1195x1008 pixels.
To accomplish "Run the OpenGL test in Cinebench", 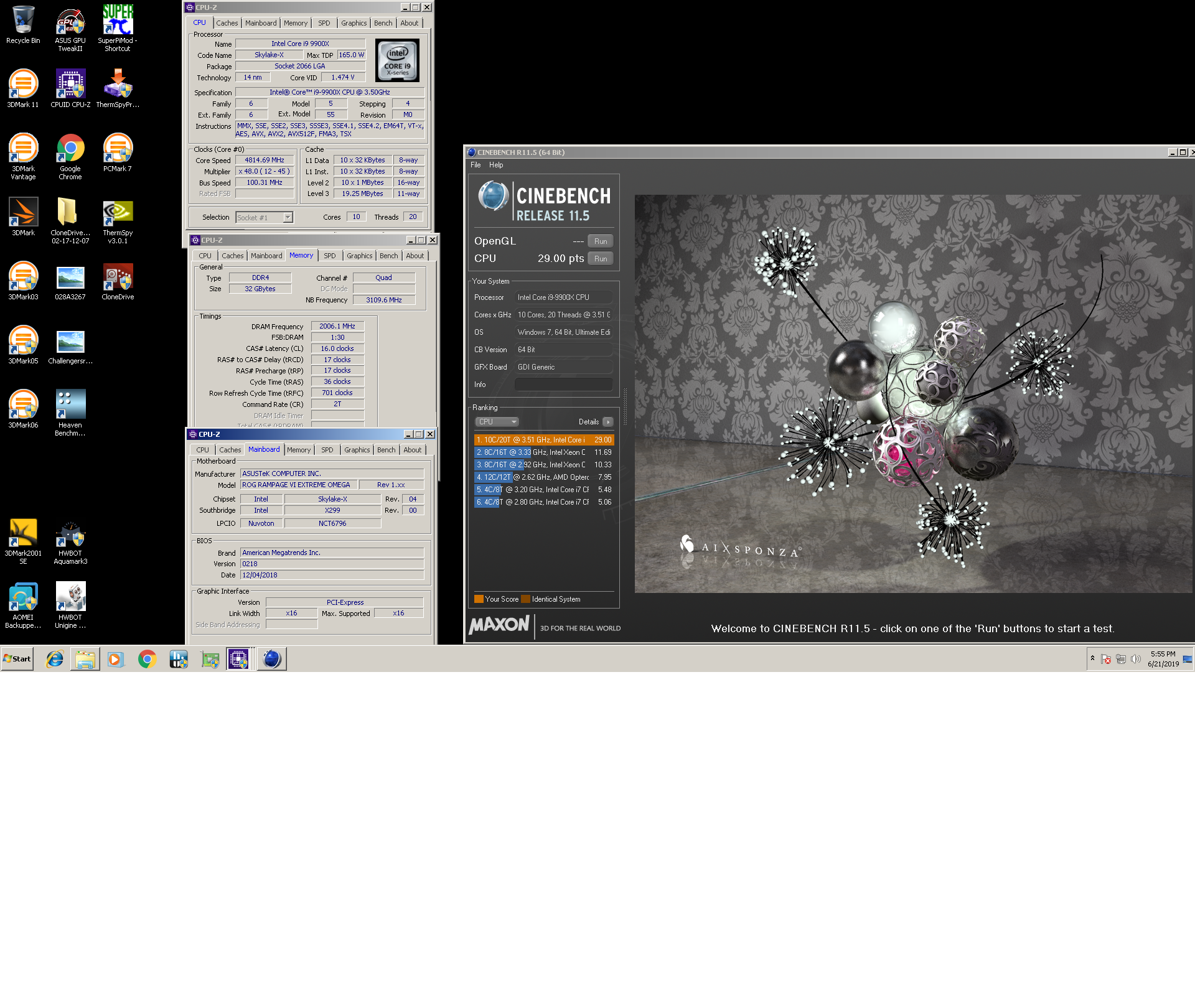I will pyautogui.click(x=601, y=241).
